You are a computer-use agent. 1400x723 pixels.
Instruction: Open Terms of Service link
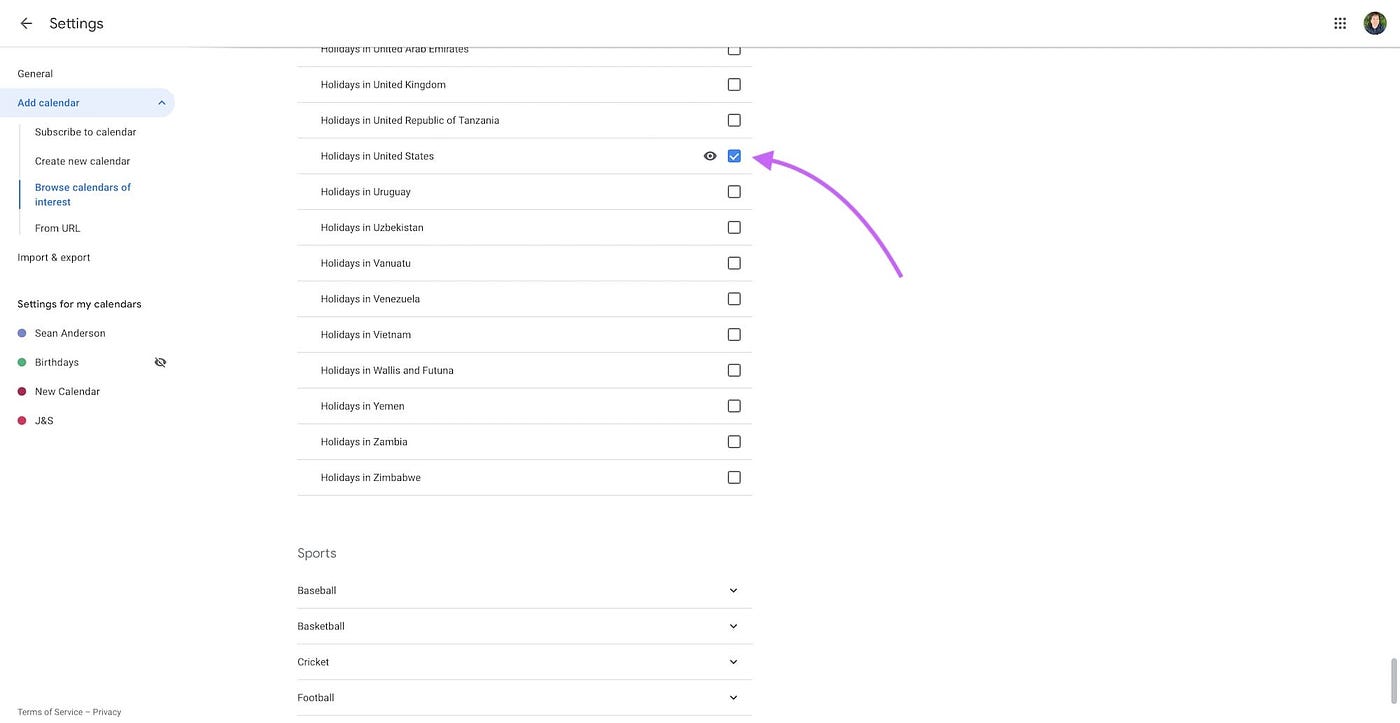(x=50, y=712)
